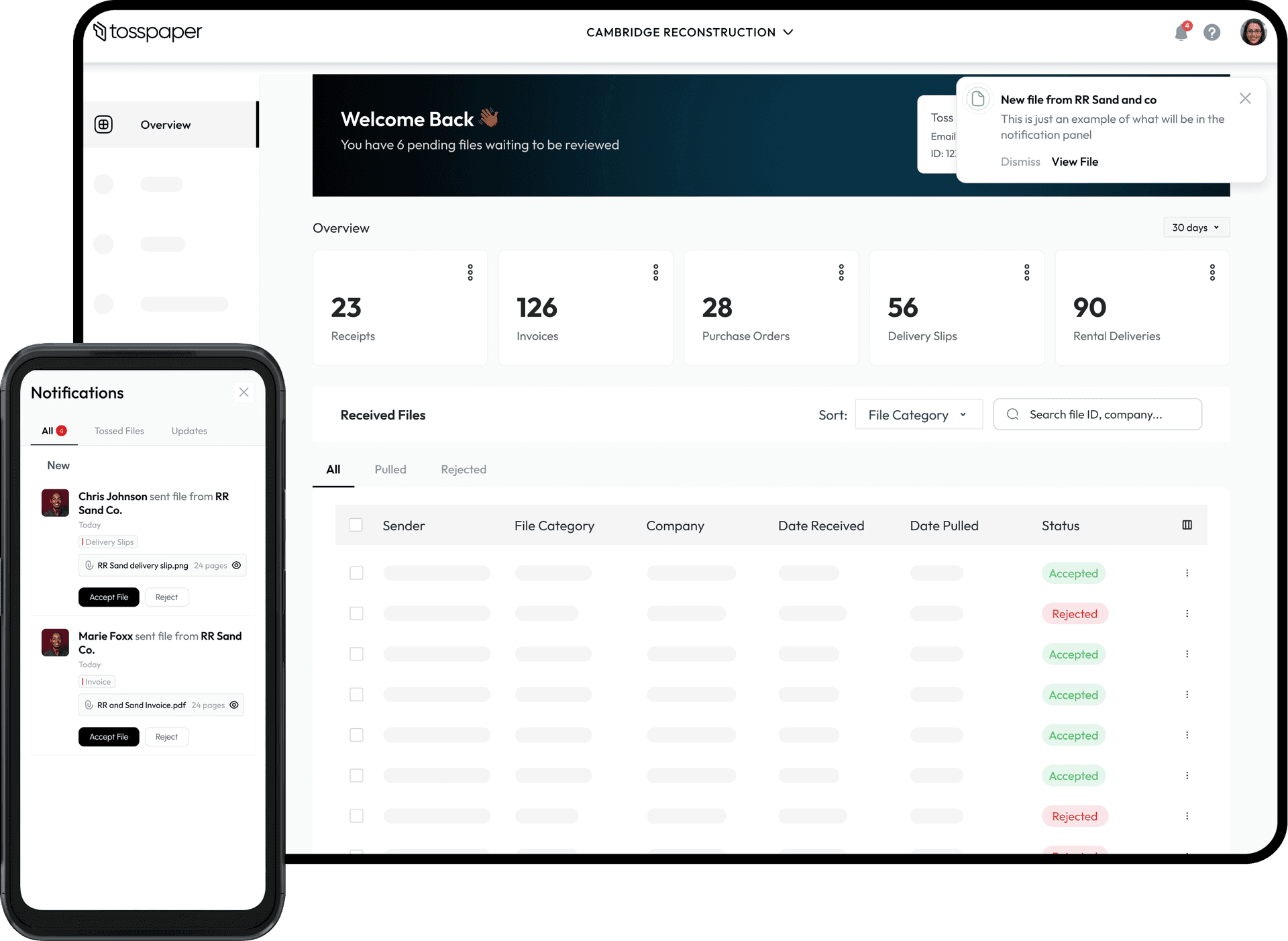Click the search magnifier in file search field

coord(1013,414)
